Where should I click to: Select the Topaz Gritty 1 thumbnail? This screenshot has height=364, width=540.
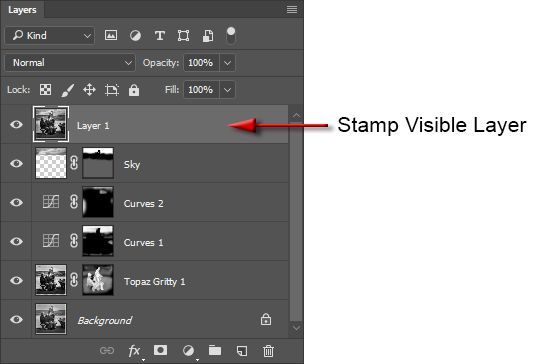point(51,280)
